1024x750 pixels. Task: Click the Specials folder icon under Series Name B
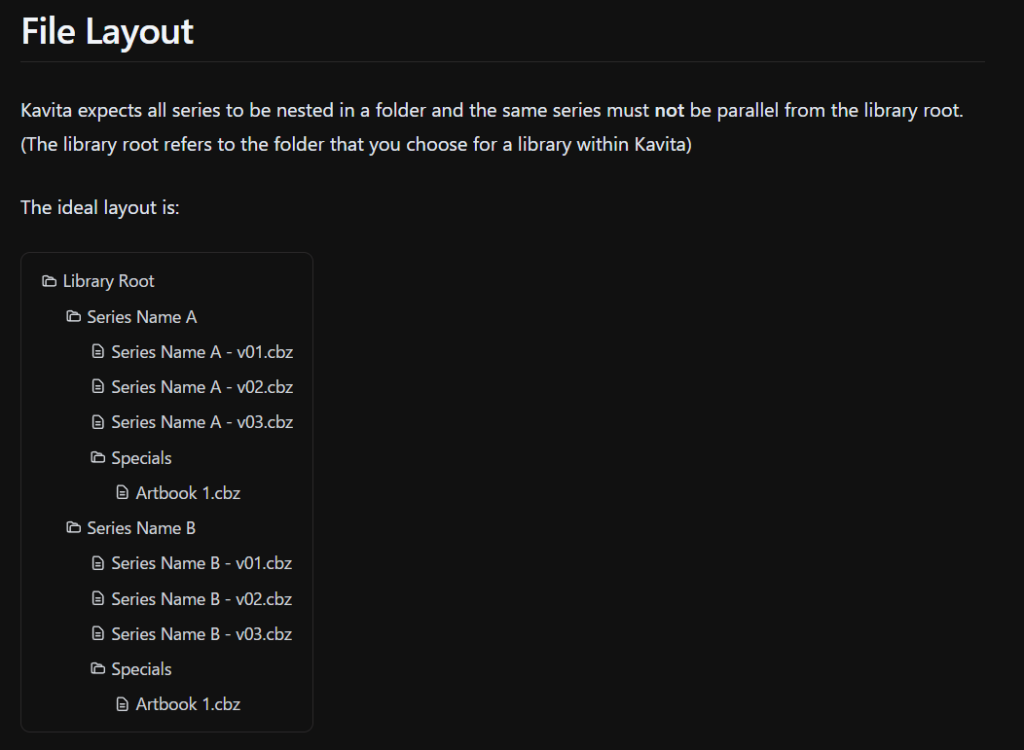(98, 669)
